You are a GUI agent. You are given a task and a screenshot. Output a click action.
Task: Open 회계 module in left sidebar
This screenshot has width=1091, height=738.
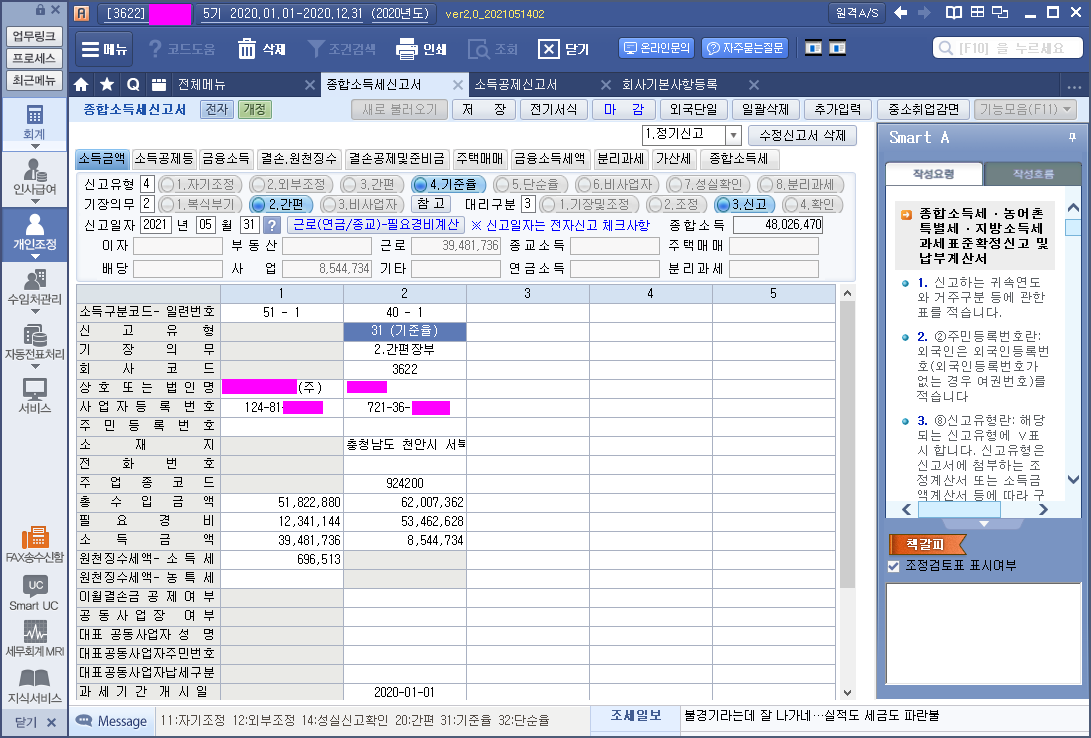pyautogui.click(x=35, y=120)
